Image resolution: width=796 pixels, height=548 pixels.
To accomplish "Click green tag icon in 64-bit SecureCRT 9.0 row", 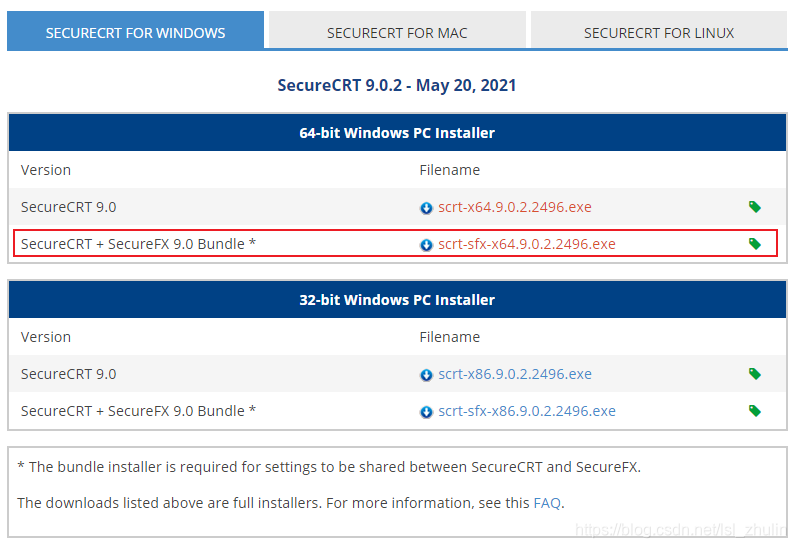I will pos(755,207).
